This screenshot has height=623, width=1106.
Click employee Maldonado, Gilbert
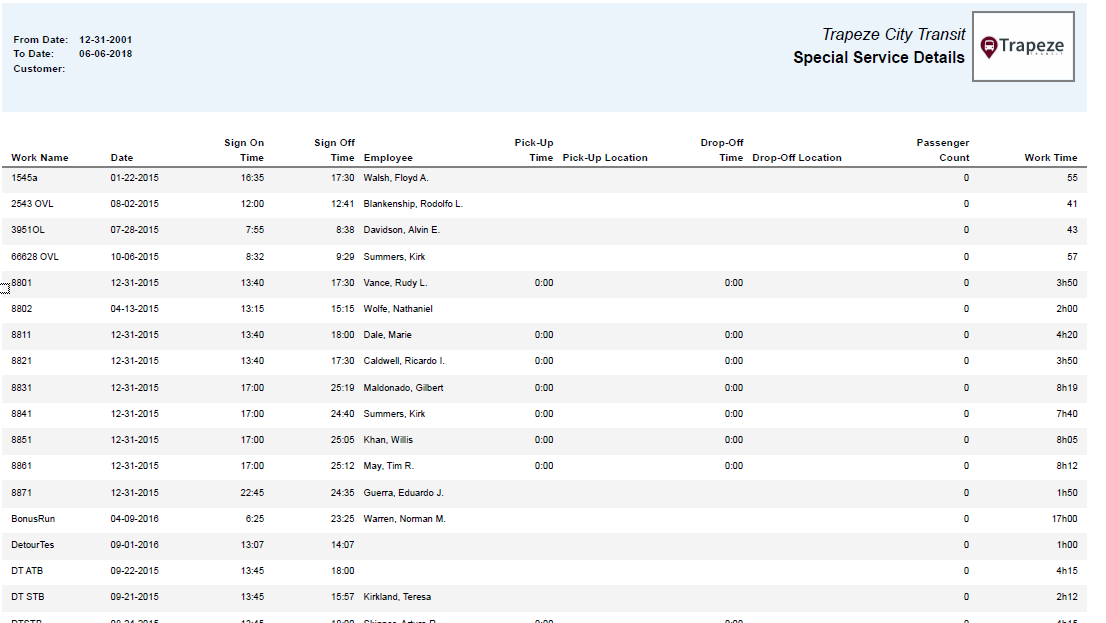[x=403, y=388]
